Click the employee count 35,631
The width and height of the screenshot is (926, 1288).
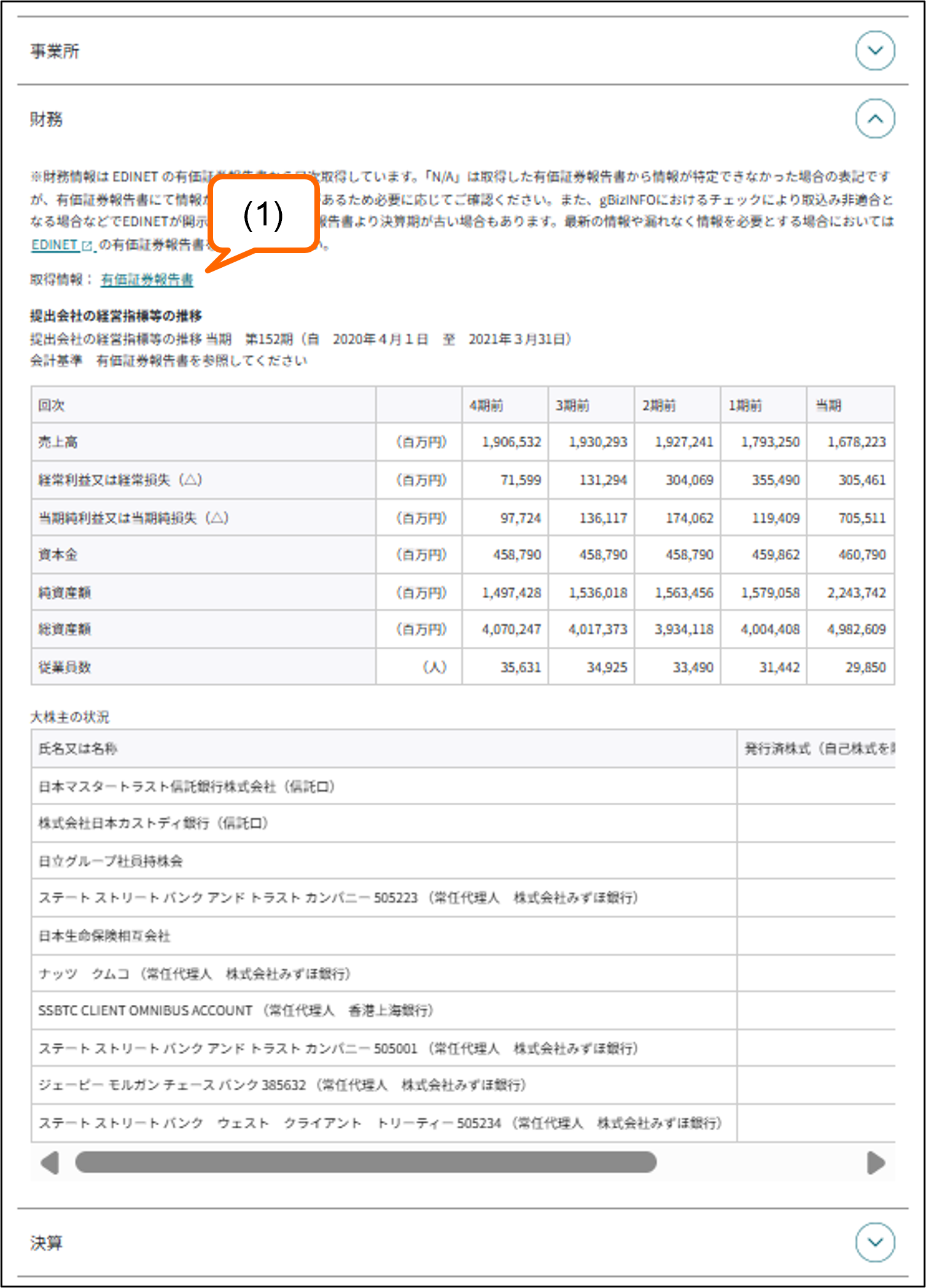[x=521, y=668]
